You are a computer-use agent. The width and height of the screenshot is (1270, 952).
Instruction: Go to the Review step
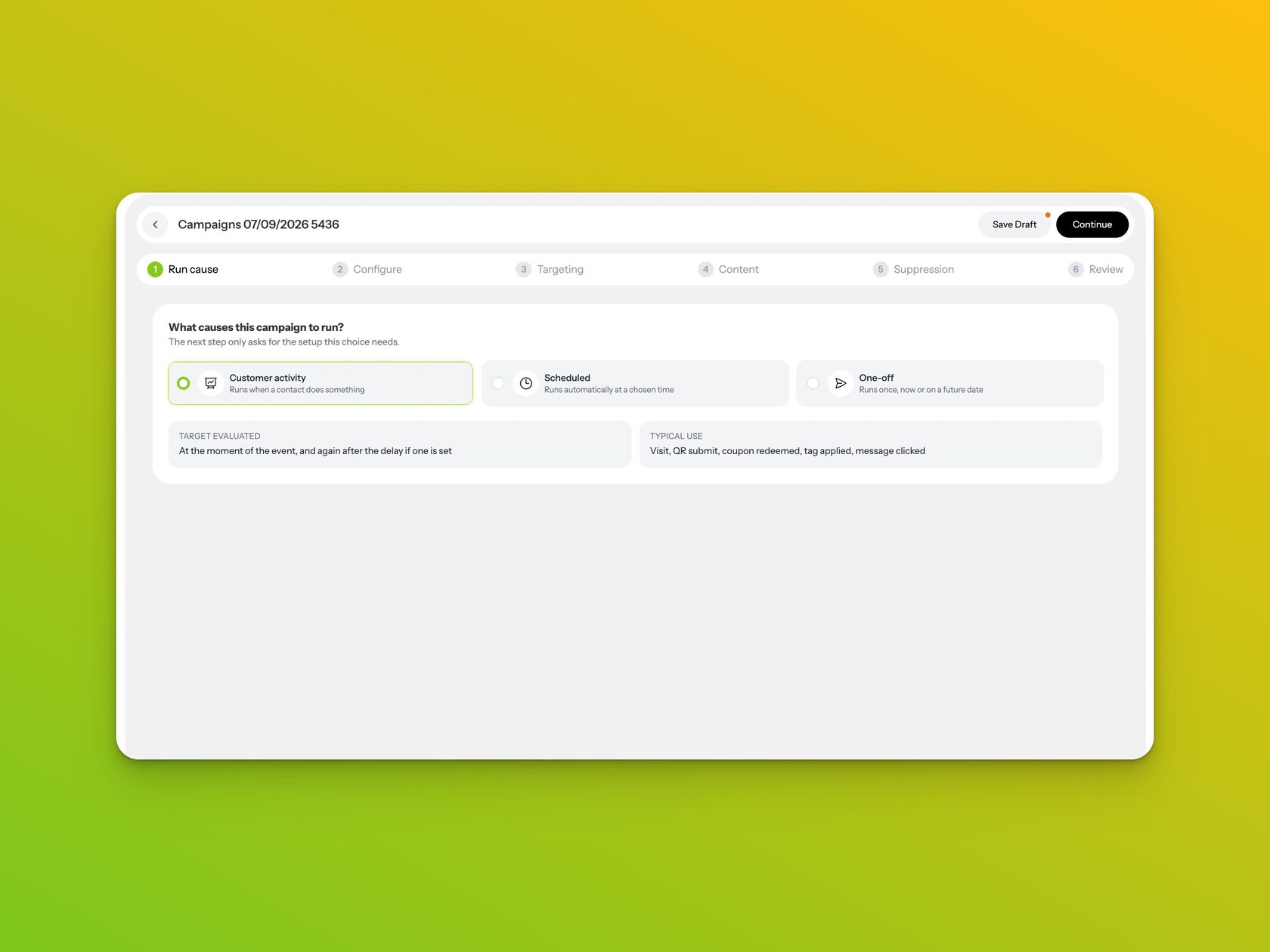[1095, 269]
